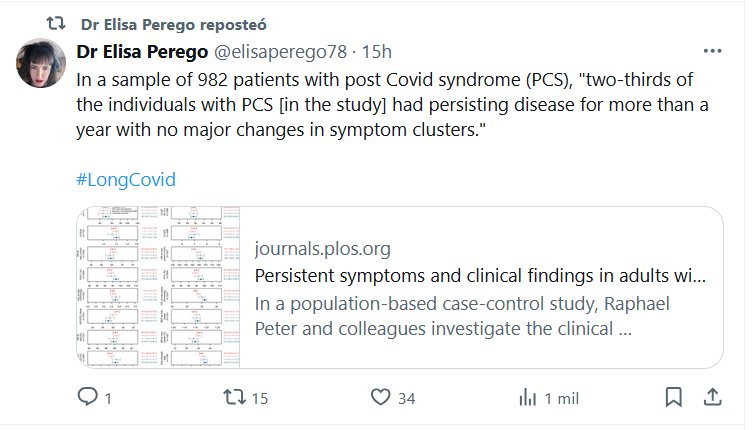Click 'Dr Elisa Perego reposteó' label

click(172, 23)
